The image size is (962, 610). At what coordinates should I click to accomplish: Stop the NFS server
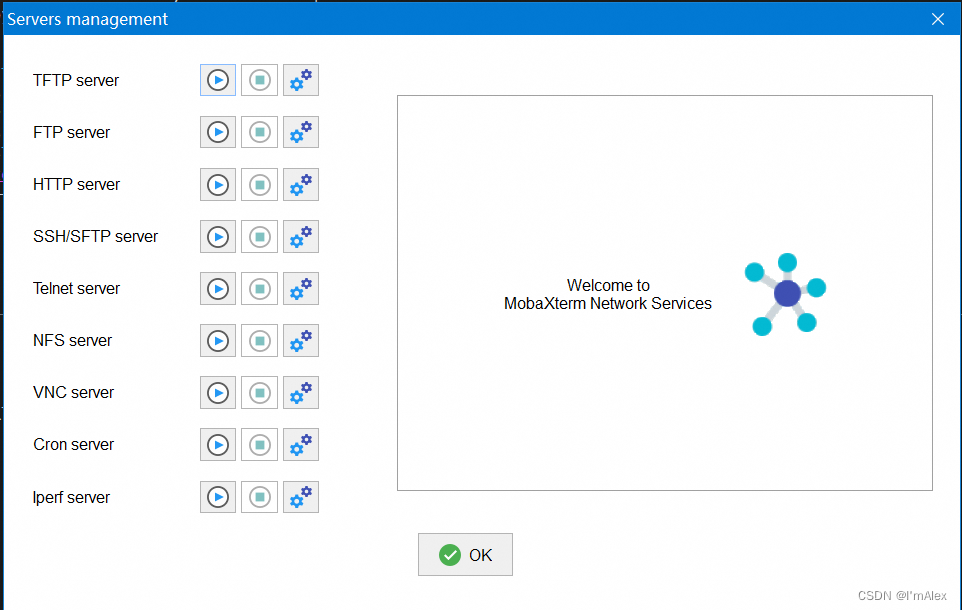click(x=260, y=341)
